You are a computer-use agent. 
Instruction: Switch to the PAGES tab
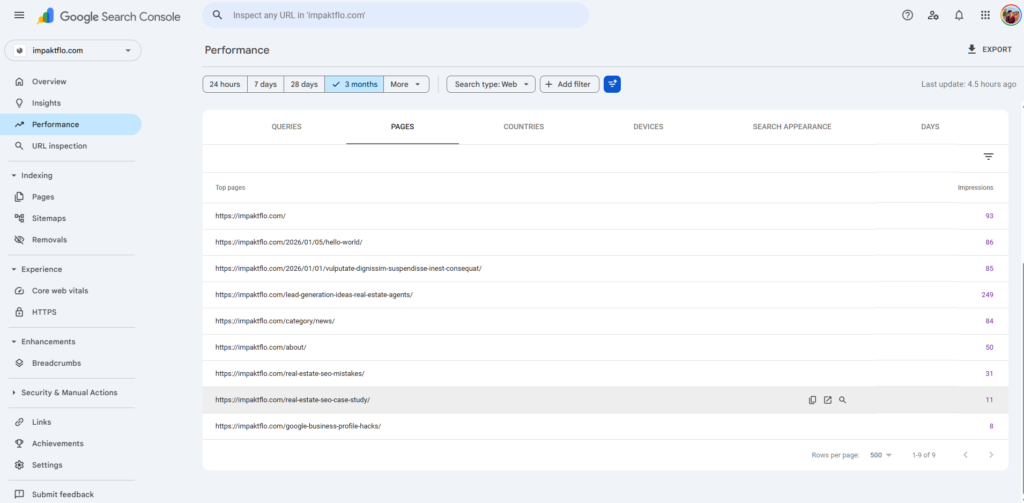click(402, 127)
